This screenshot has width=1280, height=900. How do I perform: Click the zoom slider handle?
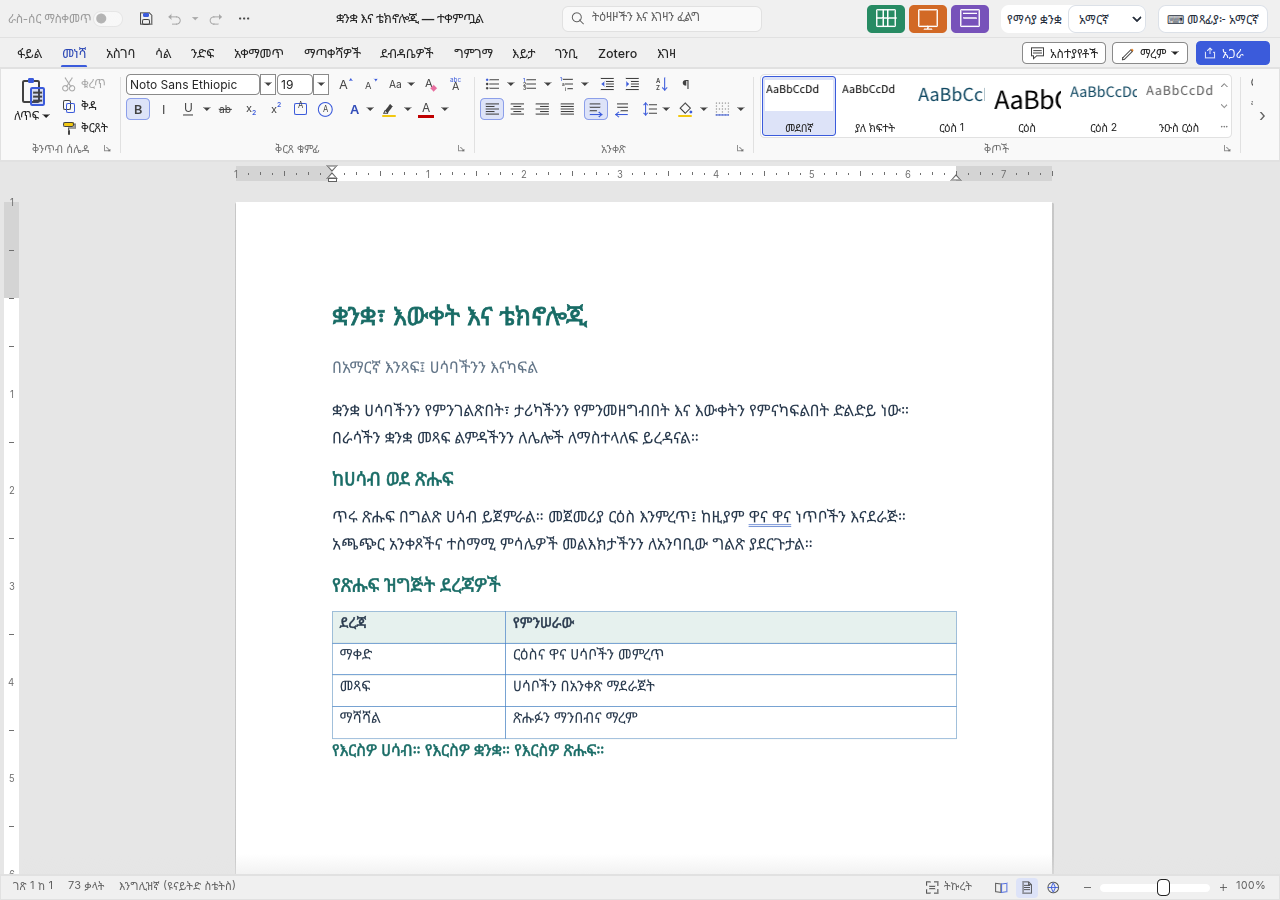[1163, 887]
